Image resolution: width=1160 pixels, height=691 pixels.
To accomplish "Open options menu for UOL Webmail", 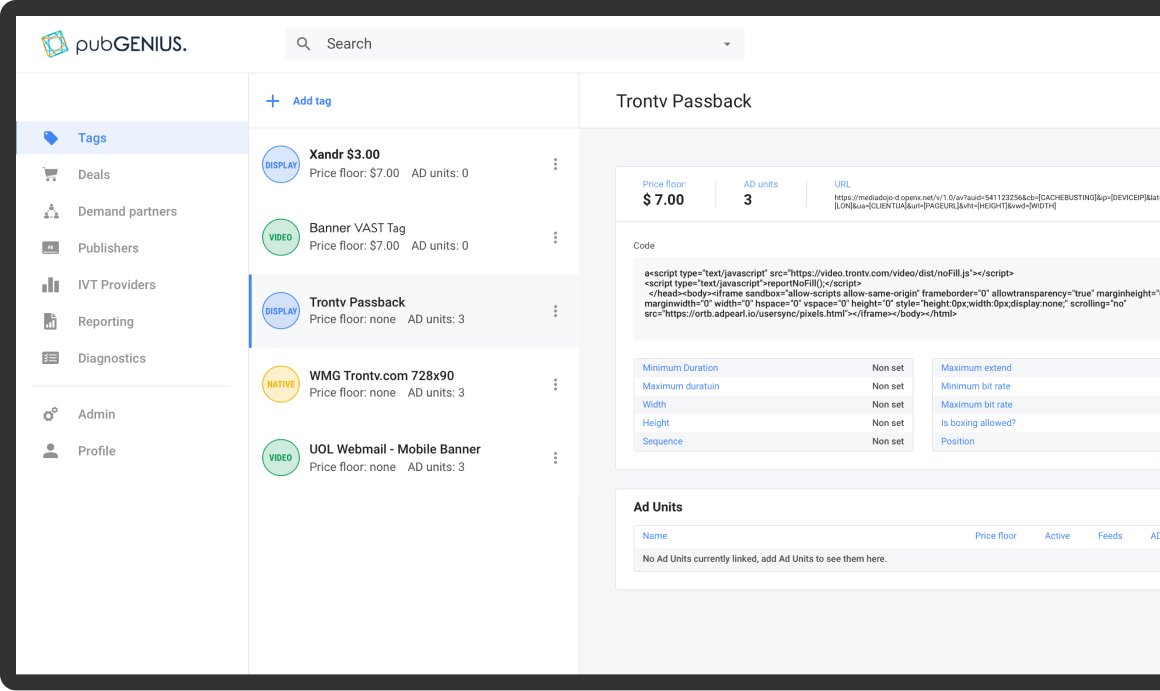I will click(x=555, y=457).
